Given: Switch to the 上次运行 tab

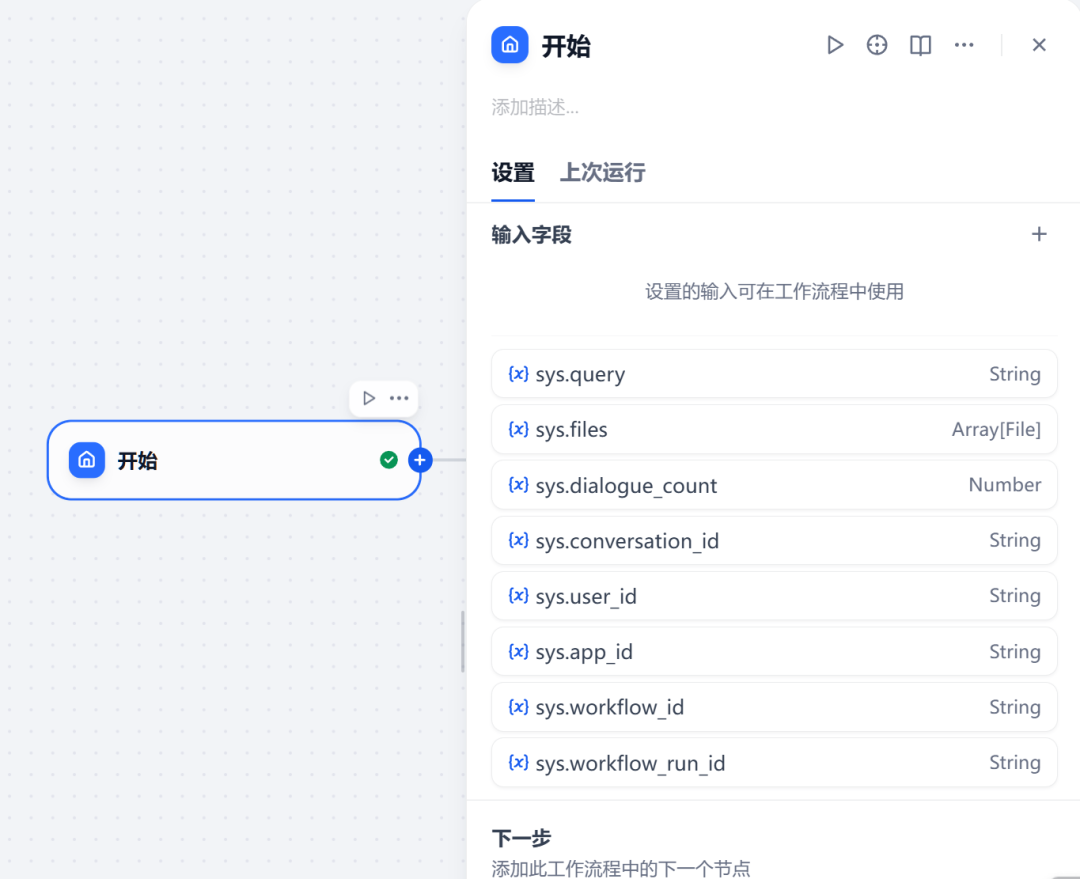Looking at the screenshot, I should [x=602, y=172].
